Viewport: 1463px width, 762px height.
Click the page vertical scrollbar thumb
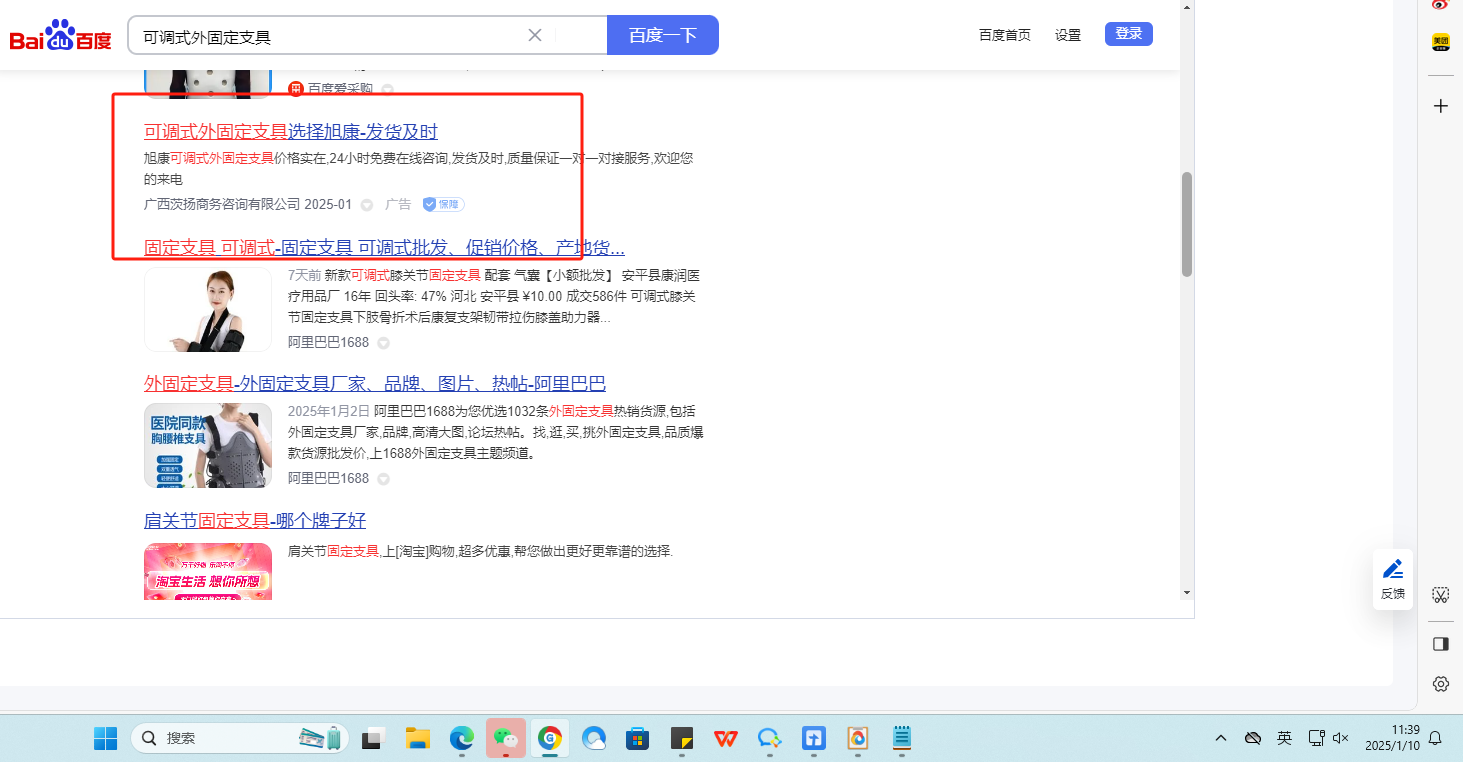[x=1187, y=224]
